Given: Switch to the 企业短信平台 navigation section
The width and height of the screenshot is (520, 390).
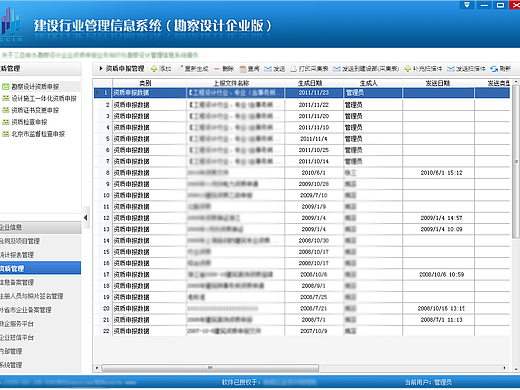Looking at the screenshot, I should click(x=40, y=337).
